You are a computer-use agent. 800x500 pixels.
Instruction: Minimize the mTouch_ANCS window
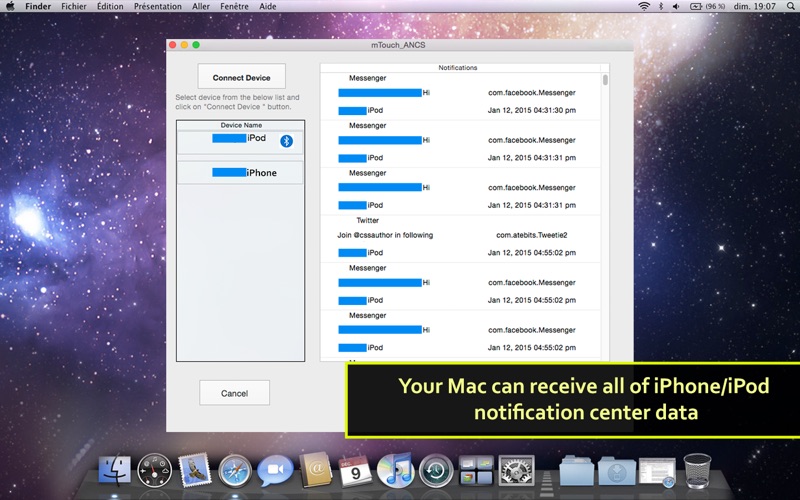pos(184,45)
